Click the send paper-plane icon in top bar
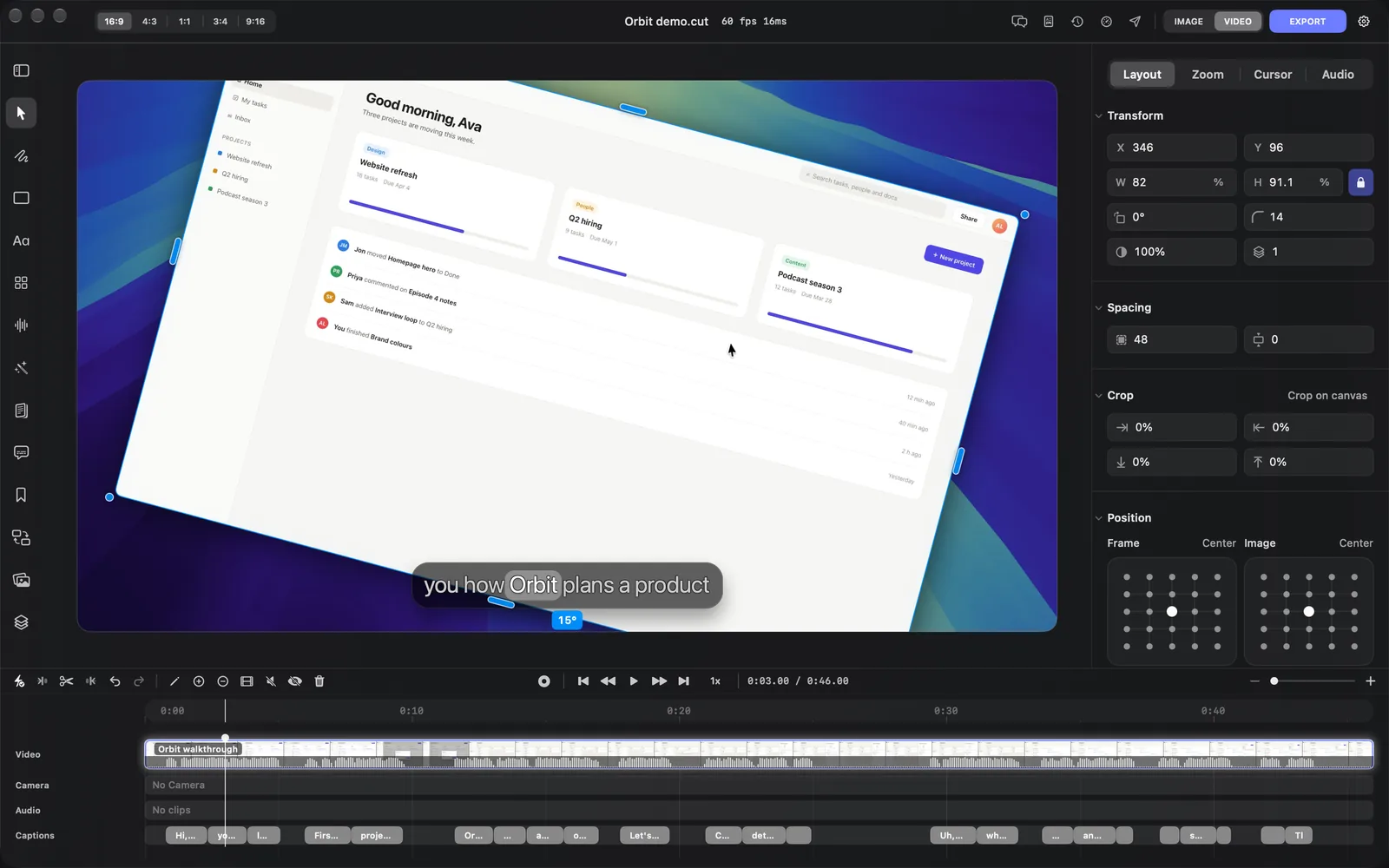 click(1135, 22)
